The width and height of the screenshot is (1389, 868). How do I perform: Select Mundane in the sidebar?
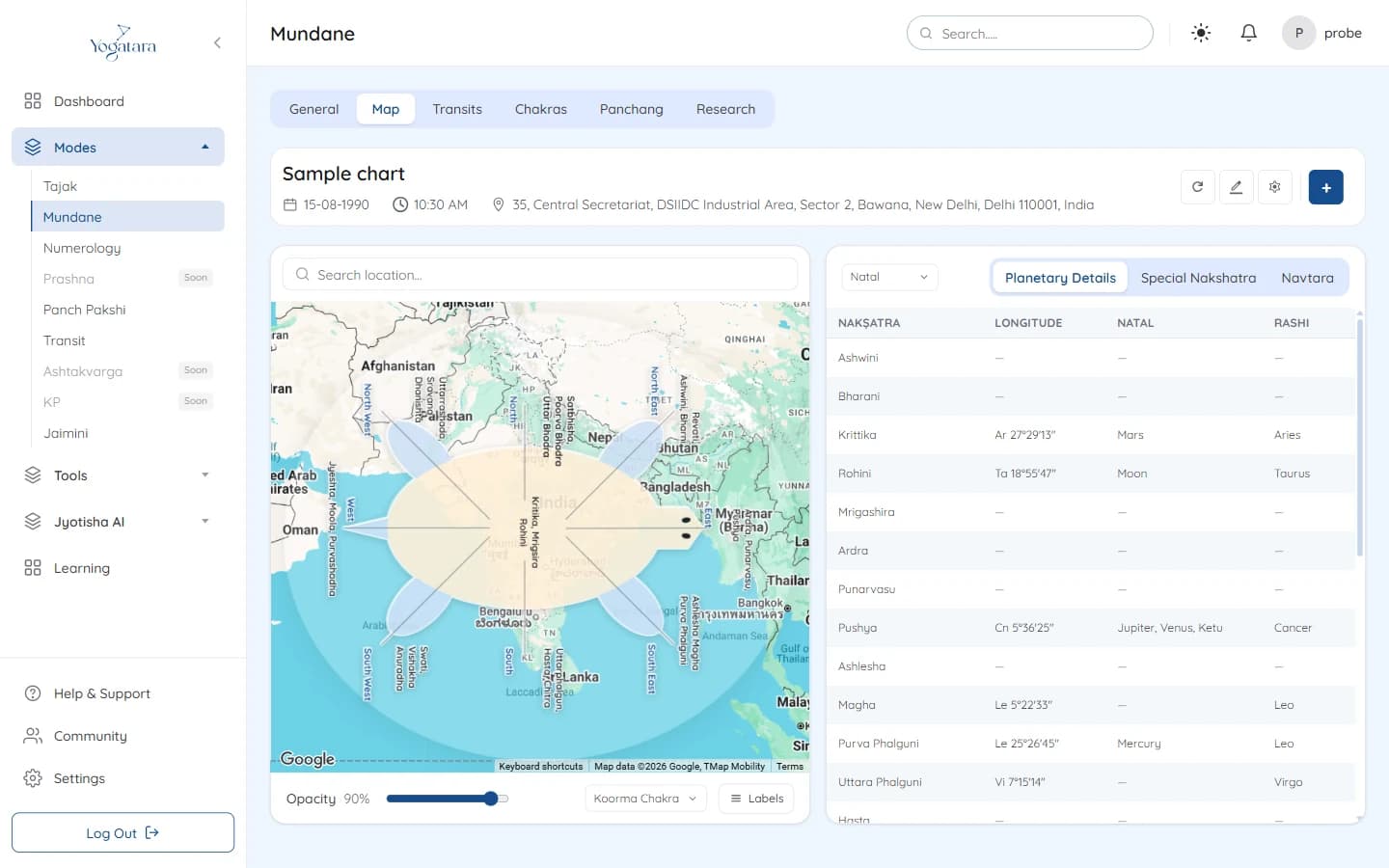(127, 217)
